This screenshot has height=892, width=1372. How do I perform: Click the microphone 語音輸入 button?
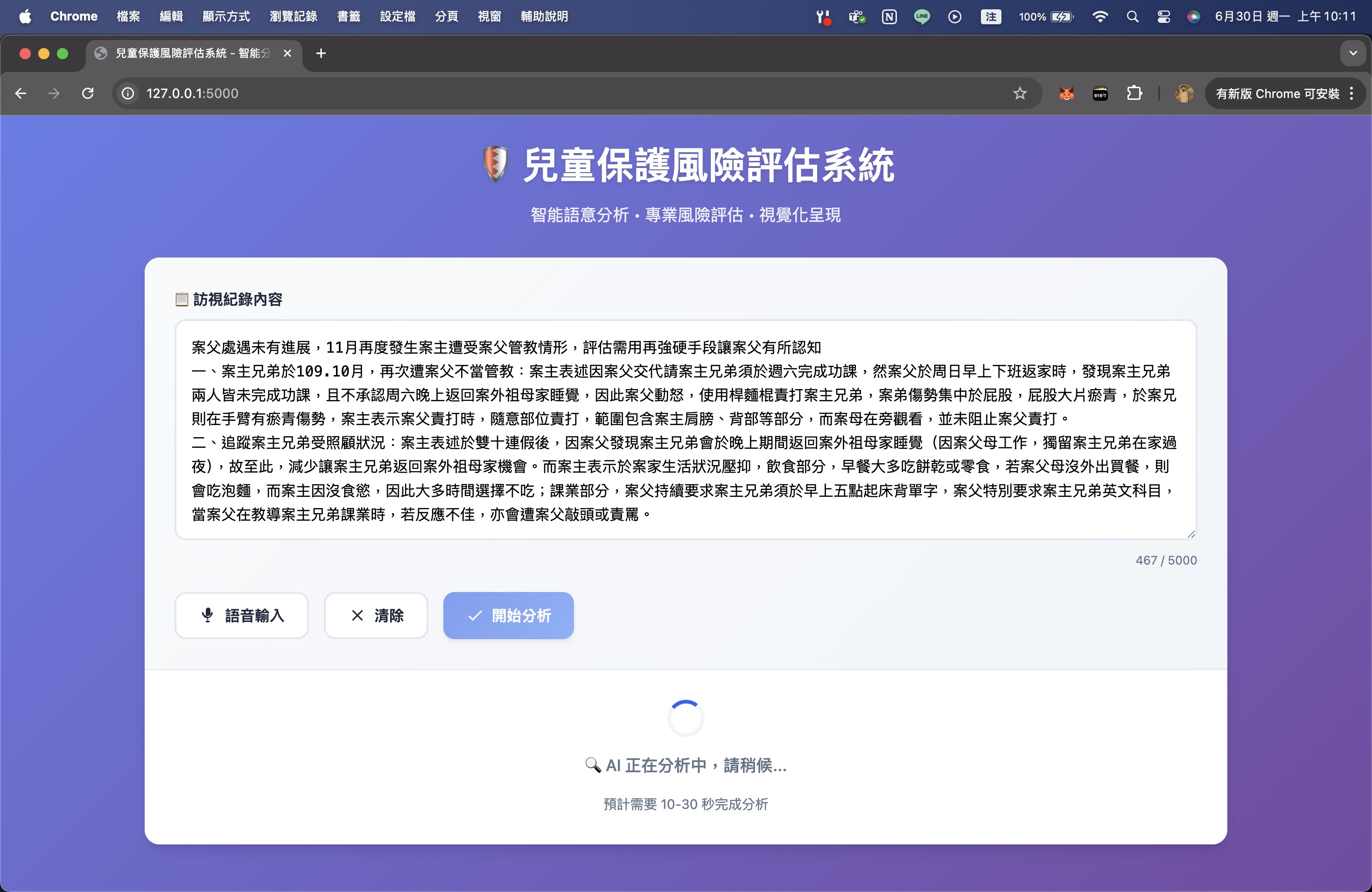(x=242, y=615)
